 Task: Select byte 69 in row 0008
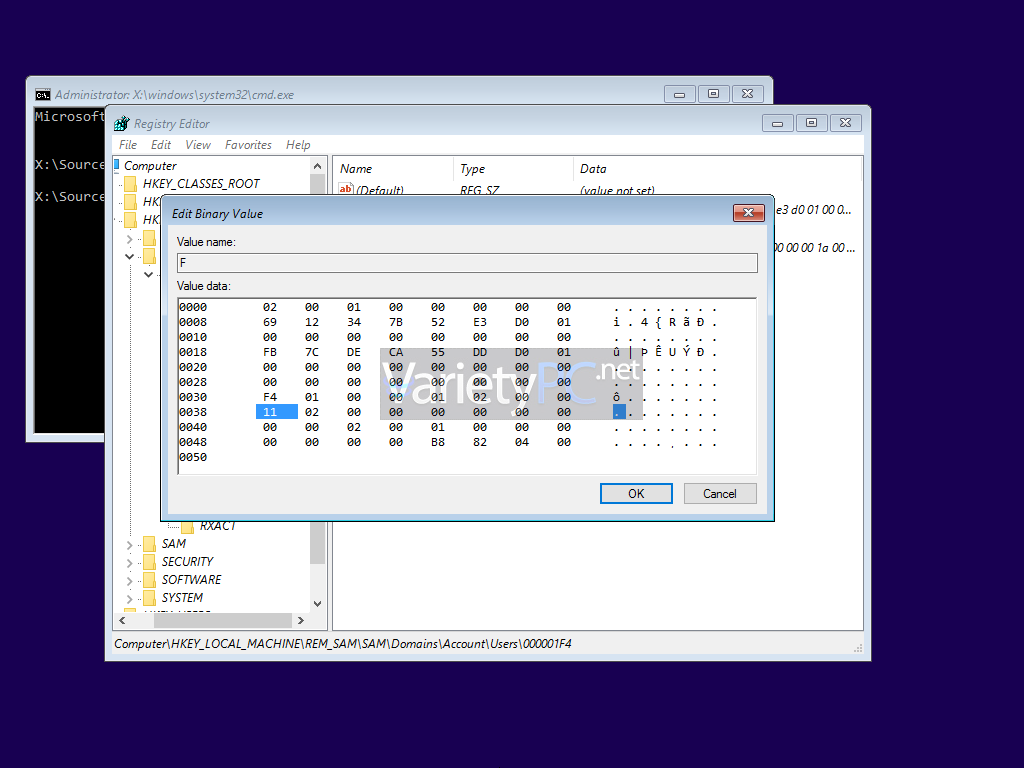pyautogui.click(x=270, y=322)
